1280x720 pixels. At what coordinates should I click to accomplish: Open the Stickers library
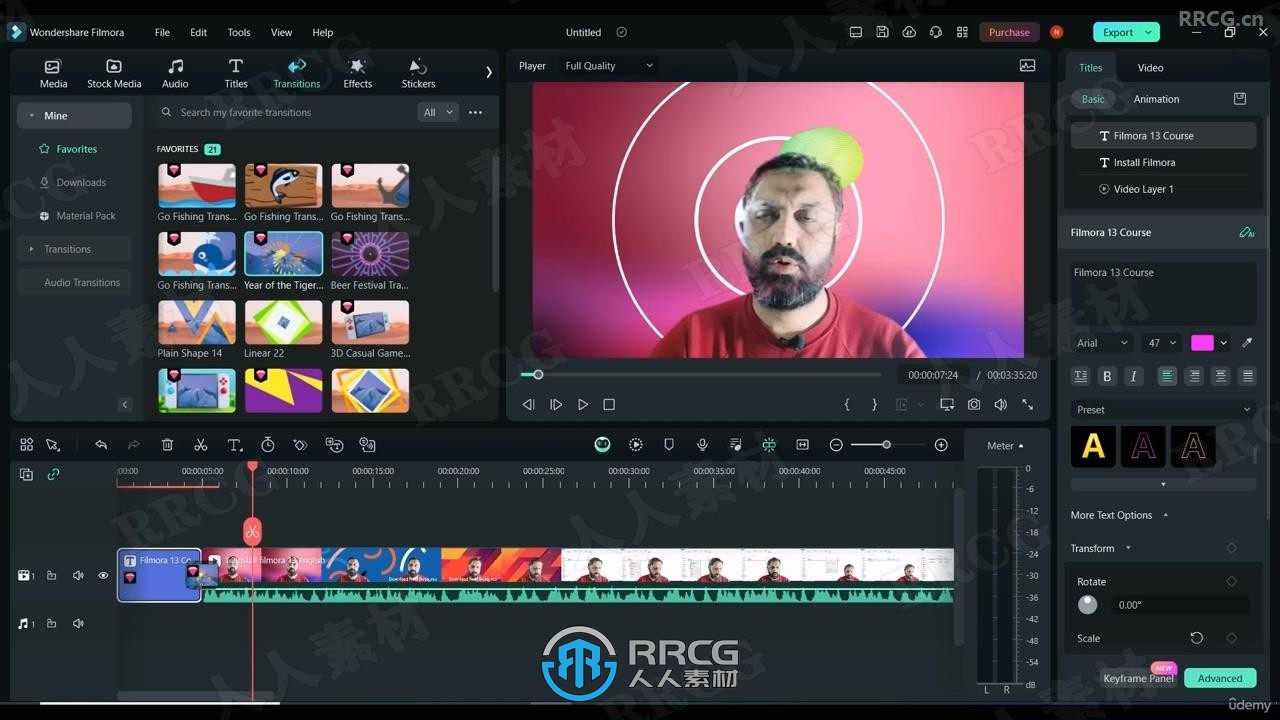[x=418, y=73]
